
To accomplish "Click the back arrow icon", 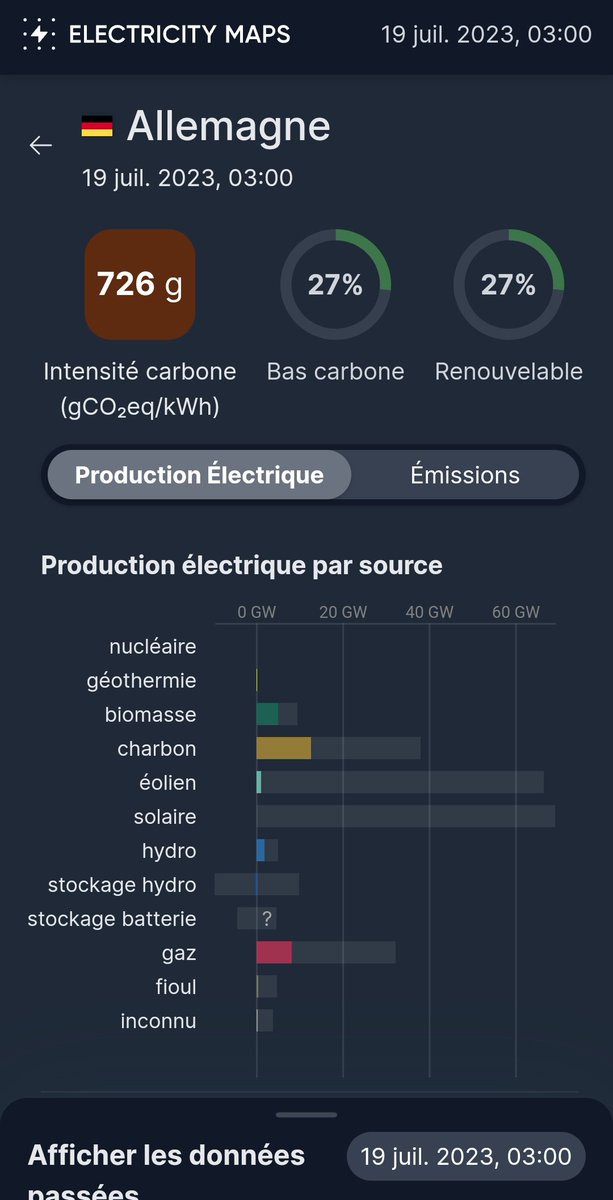I will click(x=40, y=145).
